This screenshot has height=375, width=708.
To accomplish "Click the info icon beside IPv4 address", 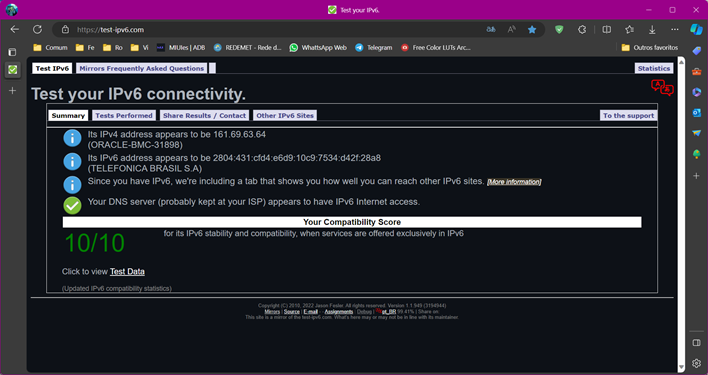I will (72, 139).
